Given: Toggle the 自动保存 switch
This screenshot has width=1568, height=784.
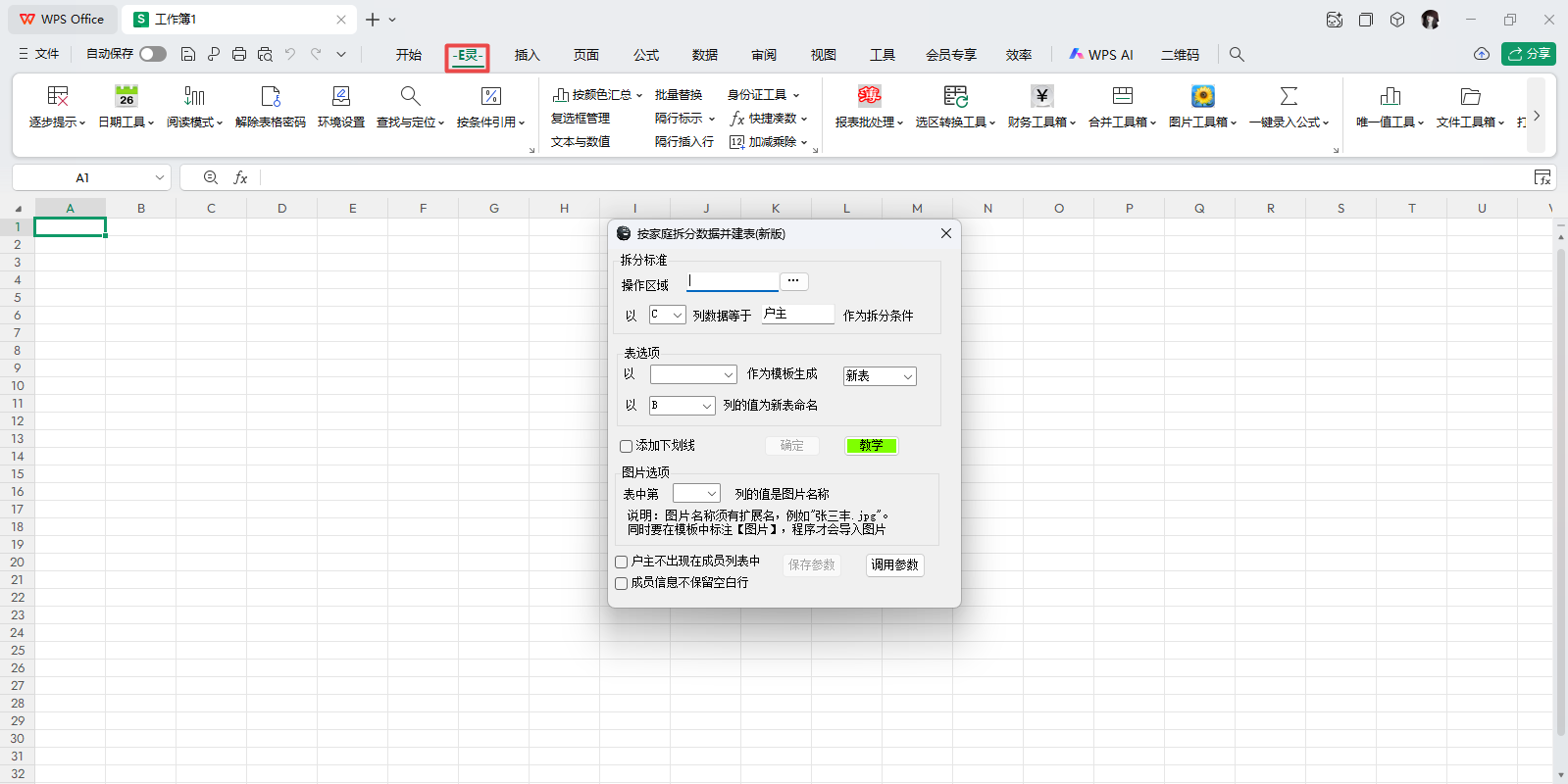Looking at the screenshot, I should pyautogui.click(x=153, y=55).
